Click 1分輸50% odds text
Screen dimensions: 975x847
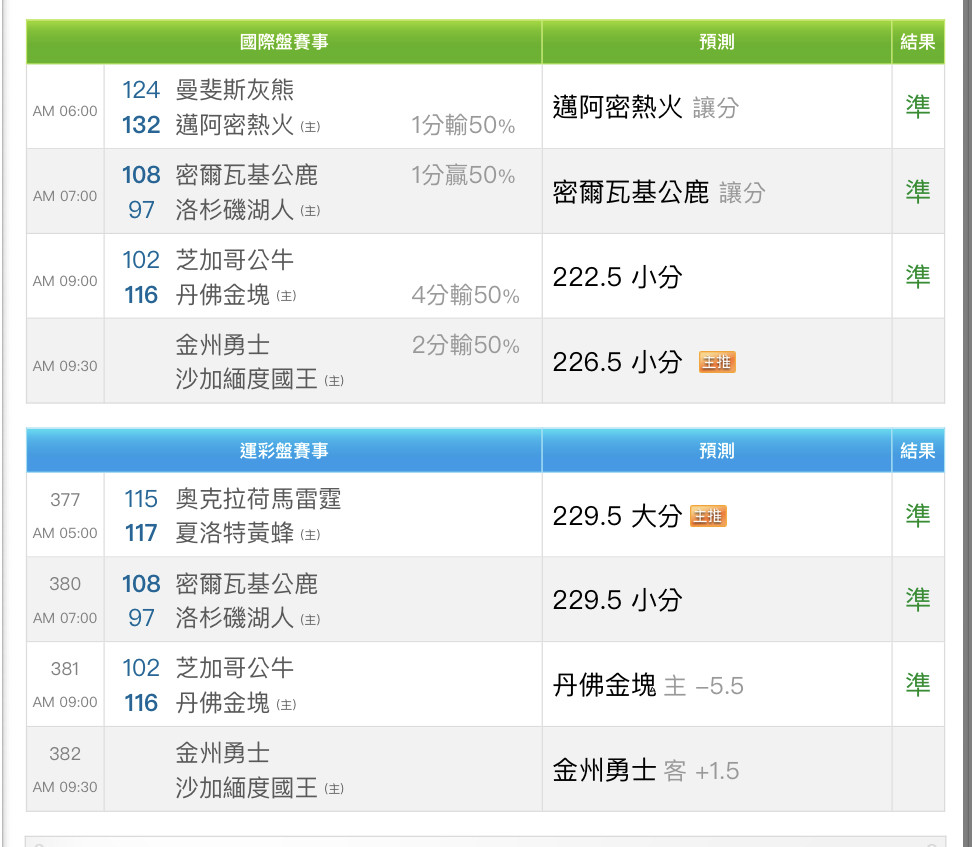coord(463,125)
